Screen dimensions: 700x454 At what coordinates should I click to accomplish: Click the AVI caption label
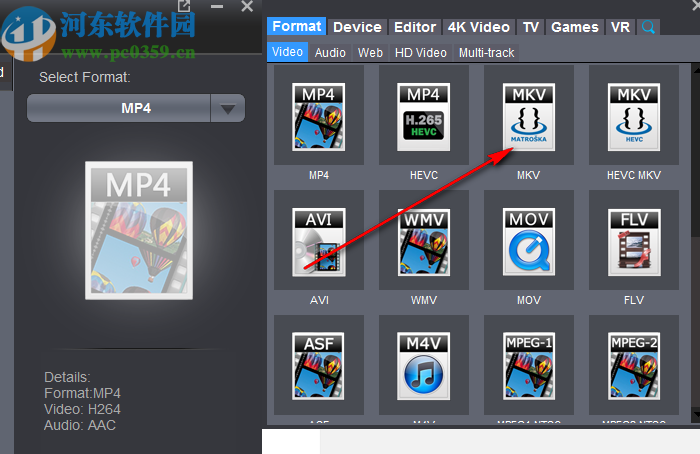(319, 300)
